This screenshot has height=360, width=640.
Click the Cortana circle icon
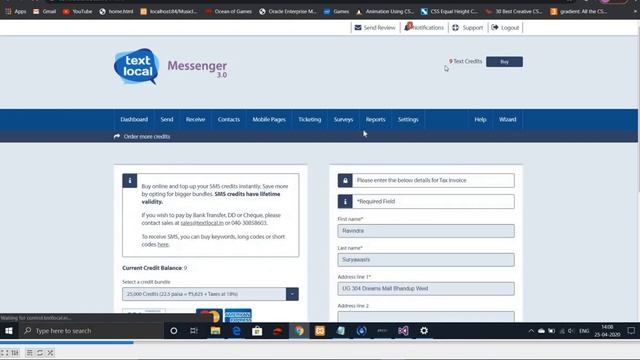click(x=173, y=331)
